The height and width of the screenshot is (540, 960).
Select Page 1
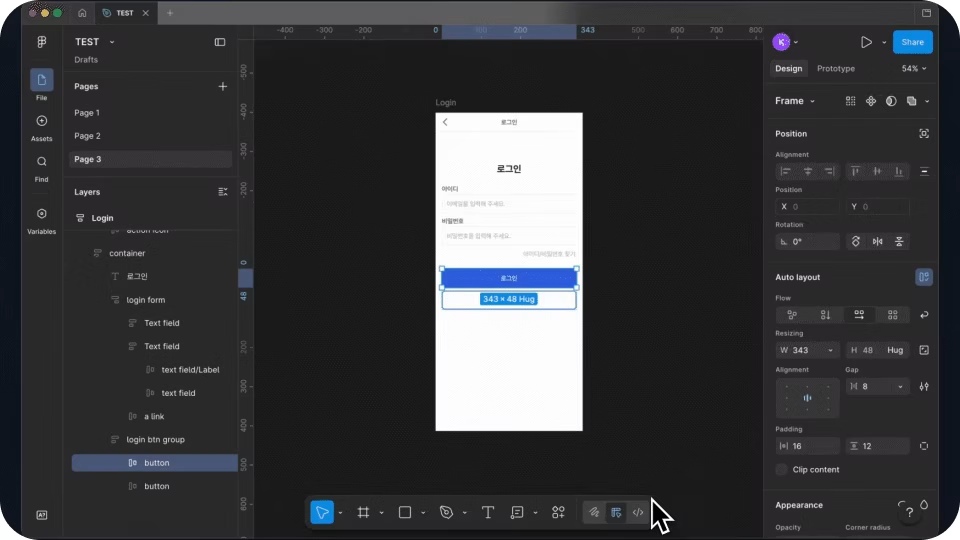(x=151, y=113)
